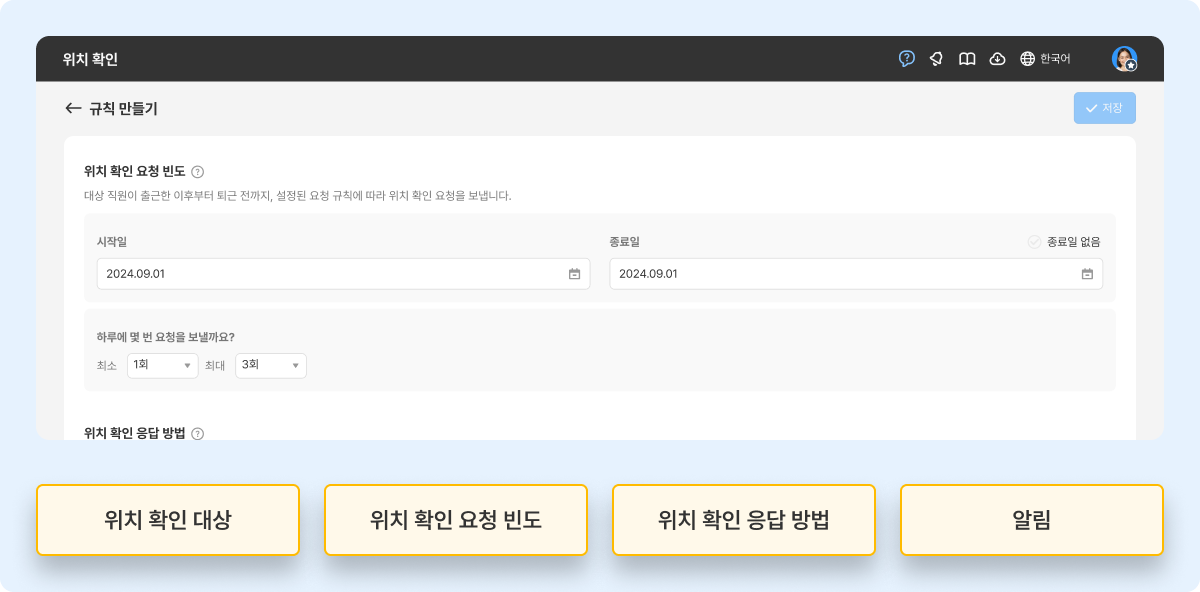Click the help icon next to 위치 확인 응답 방법
Screen dimensions: 1200x592
tap(196, 433)
